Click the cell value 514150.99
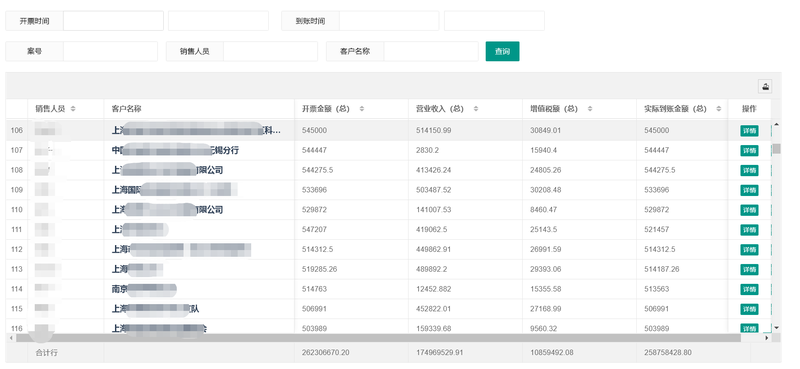Image resolution: width=800 pixels, height=369 pixels. [x=433, y=131]
